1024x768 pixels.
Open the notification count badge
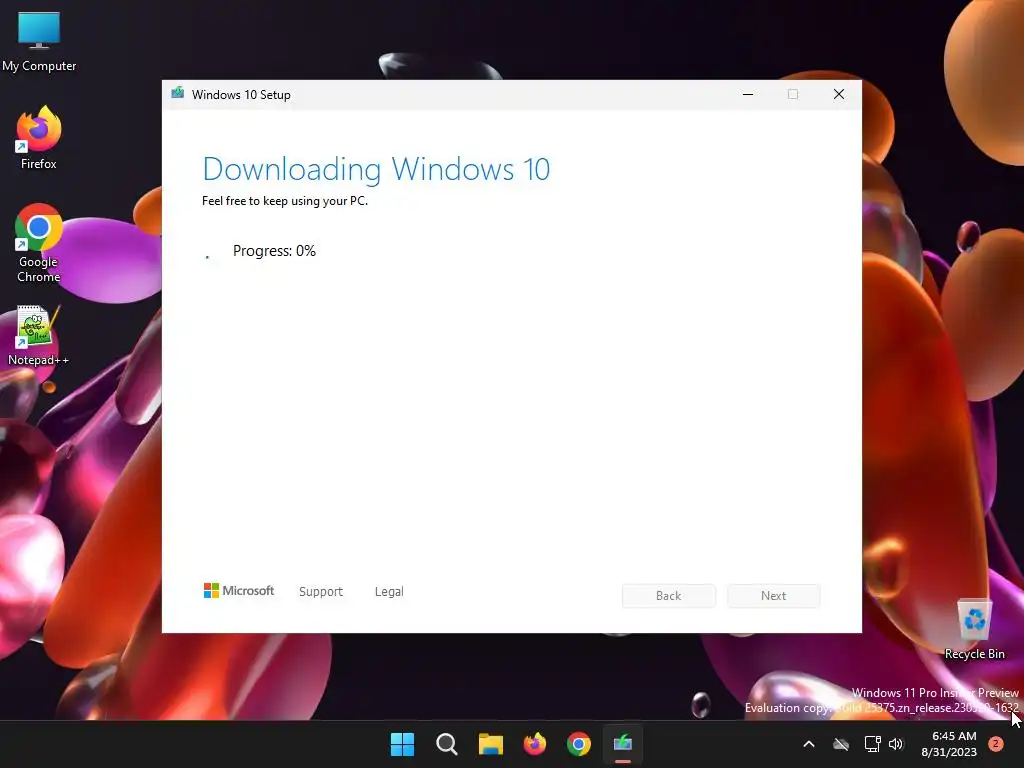pos(996,743)
